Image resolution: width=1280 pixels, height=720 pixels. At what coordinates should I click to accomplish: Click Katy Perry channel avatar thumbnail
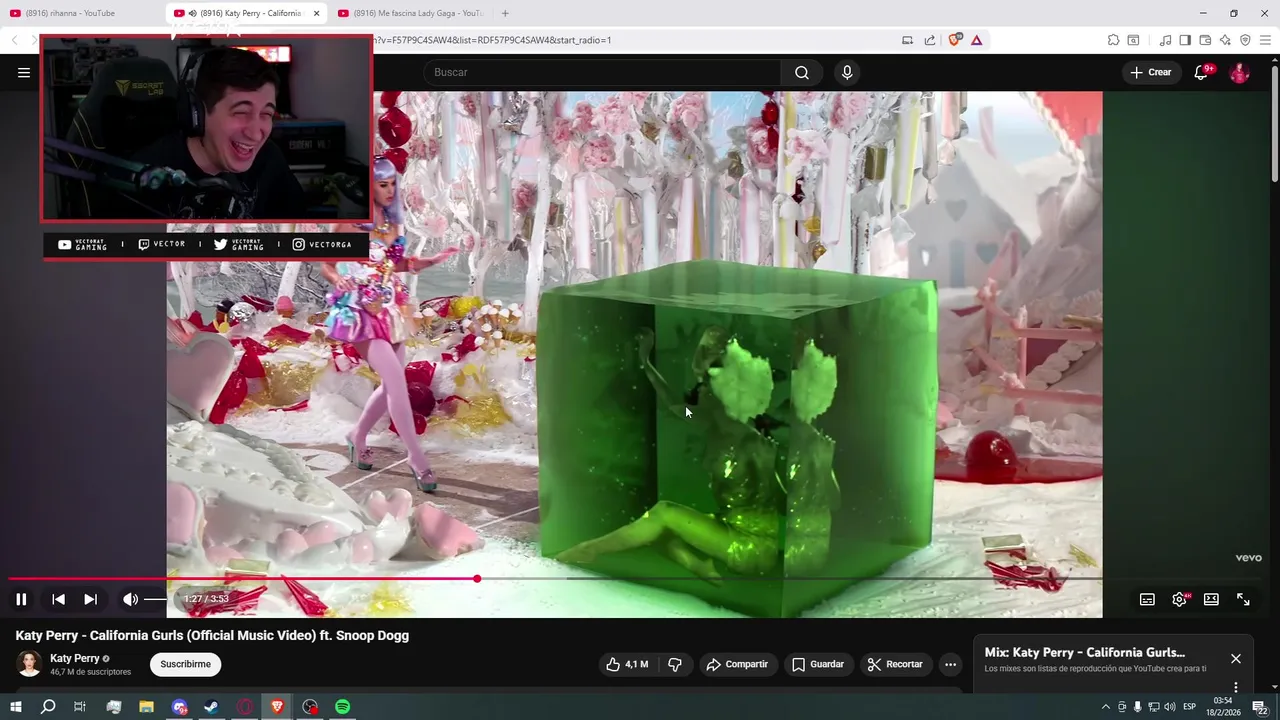point(29,664)
